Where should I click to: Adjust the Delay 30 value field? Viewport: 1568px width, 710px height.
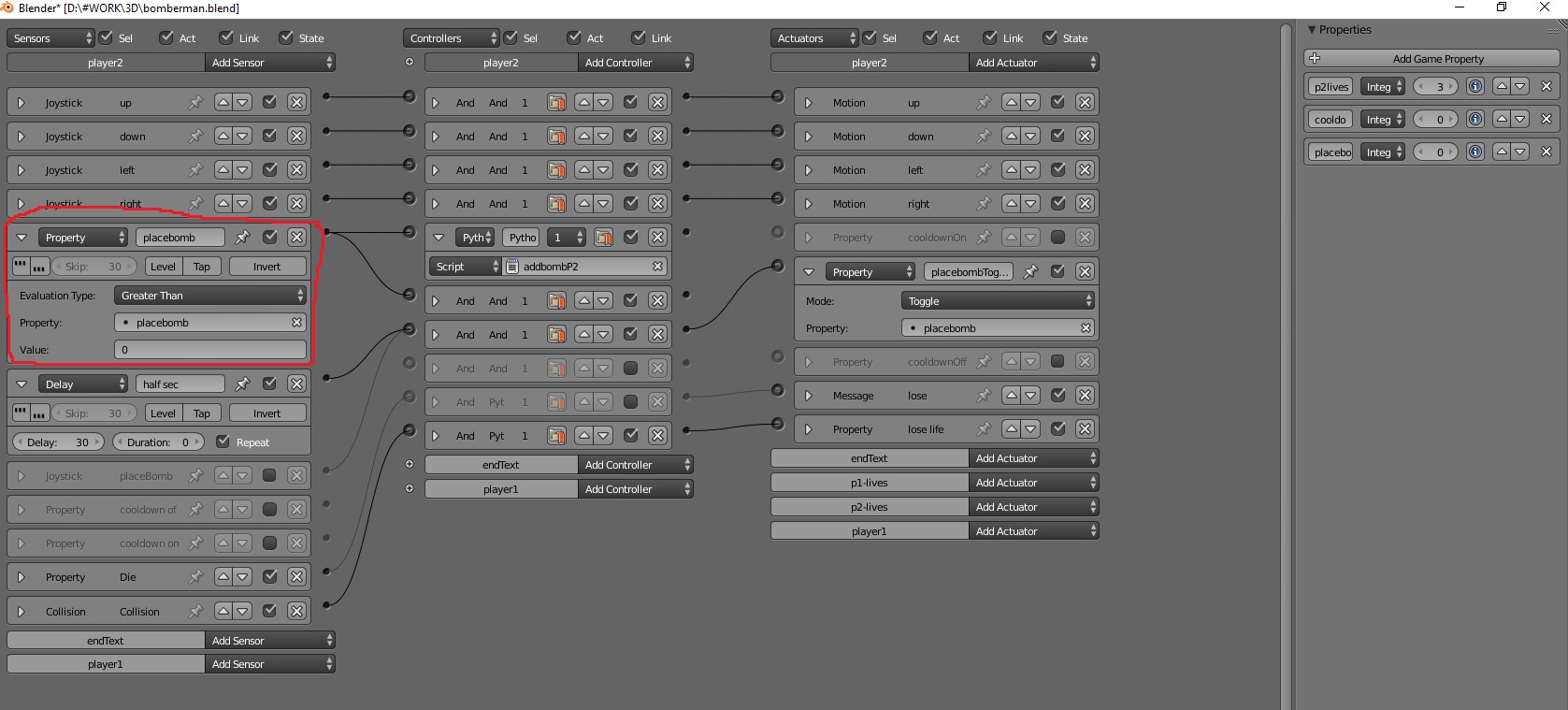pyautogui.click(x=58, y=442)
